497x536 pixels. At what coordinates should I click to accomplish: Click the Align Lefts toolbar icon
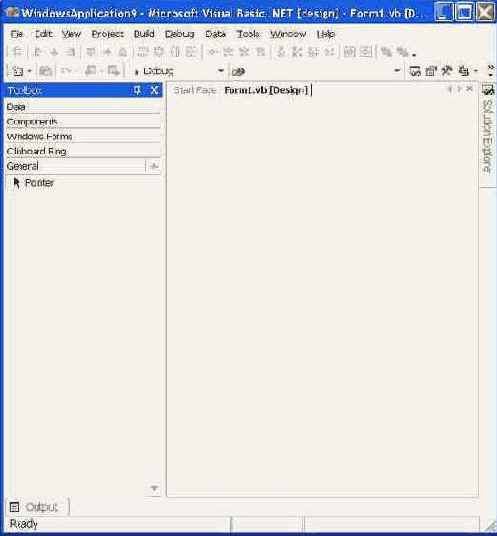(38, 52)
